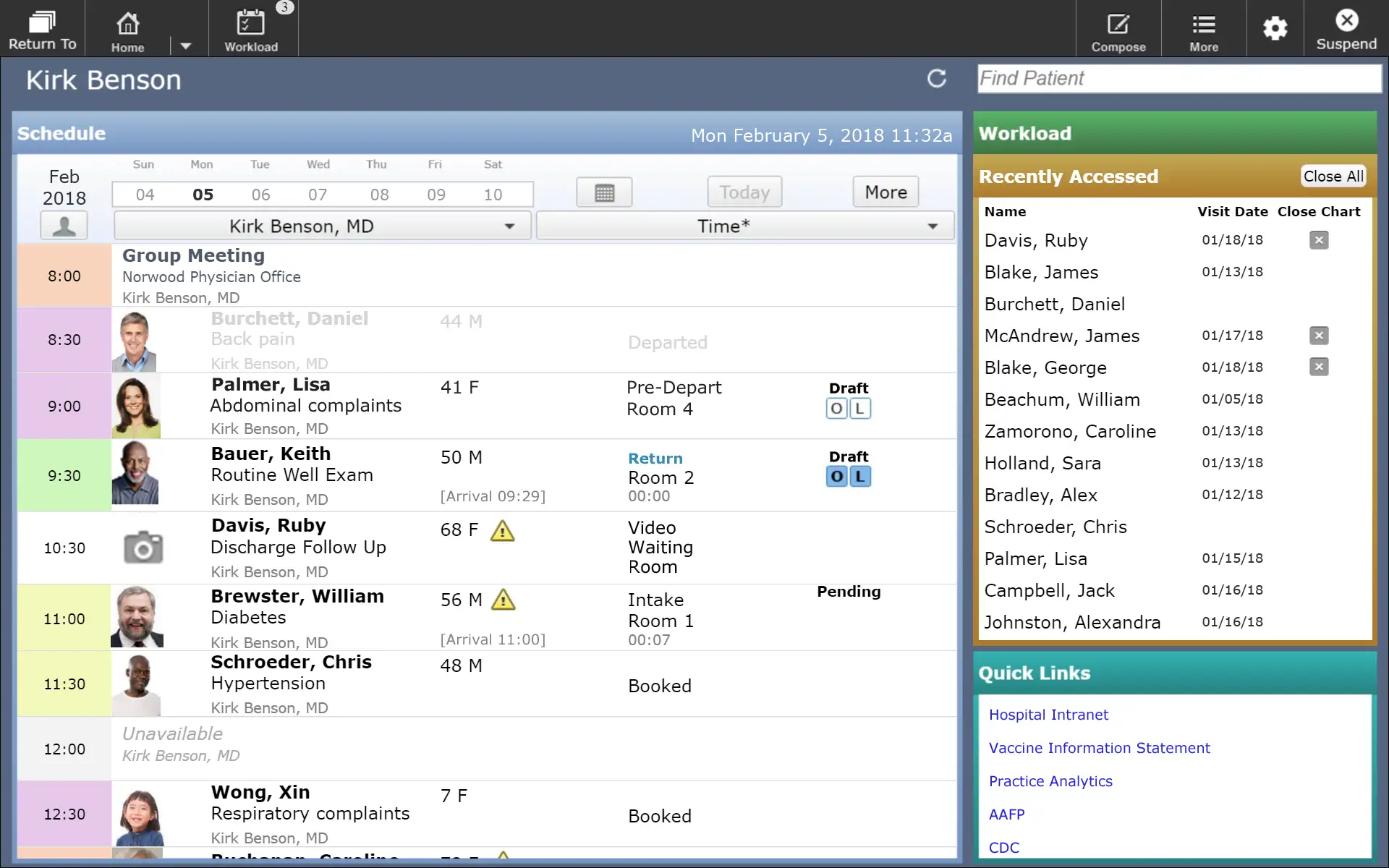Open the Compose screen
The width and height of the screenshot is (1389, 868).
[1118, 29]
